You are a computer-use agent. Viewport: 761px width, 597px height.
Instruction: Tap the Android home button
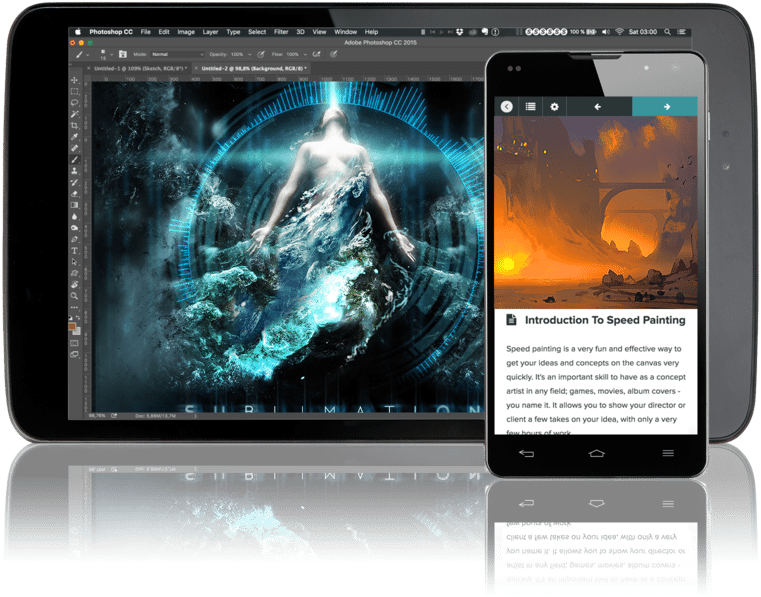point(596,453)
